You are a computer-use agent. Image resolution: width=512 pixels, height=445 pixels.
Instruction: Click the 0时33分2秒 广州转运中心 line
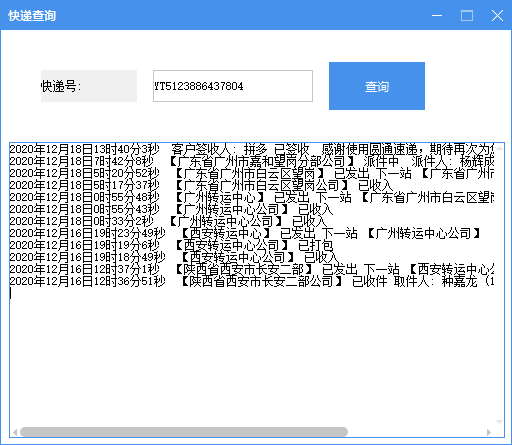coord(168,221)
